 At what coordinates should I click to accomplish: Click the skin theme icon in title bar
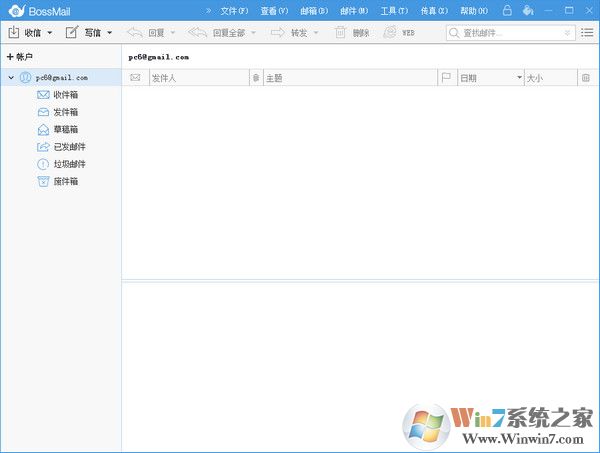click(528, 10)
